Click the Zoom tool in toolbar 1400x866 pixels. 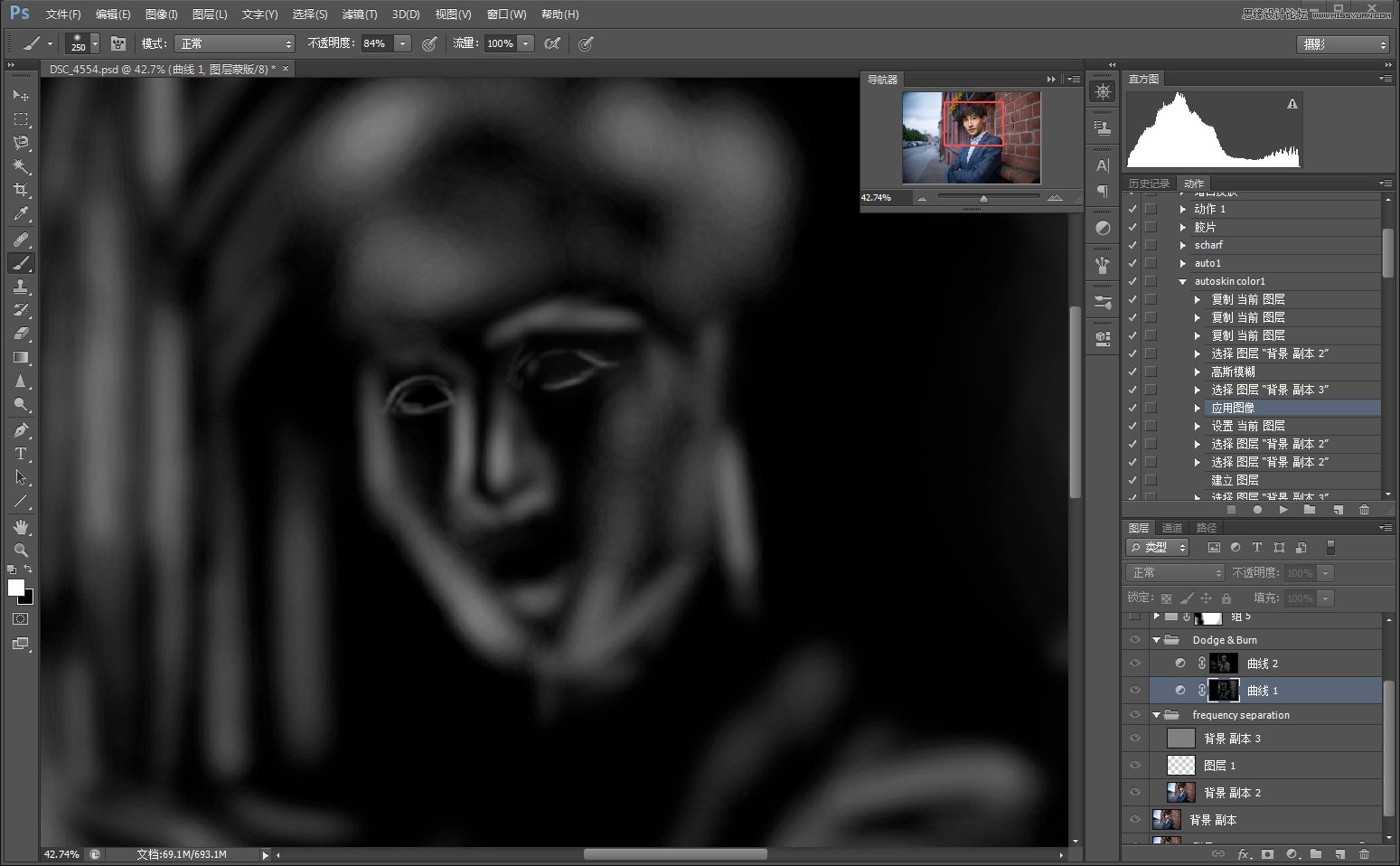pyautogui.click(x=20, y=550)
